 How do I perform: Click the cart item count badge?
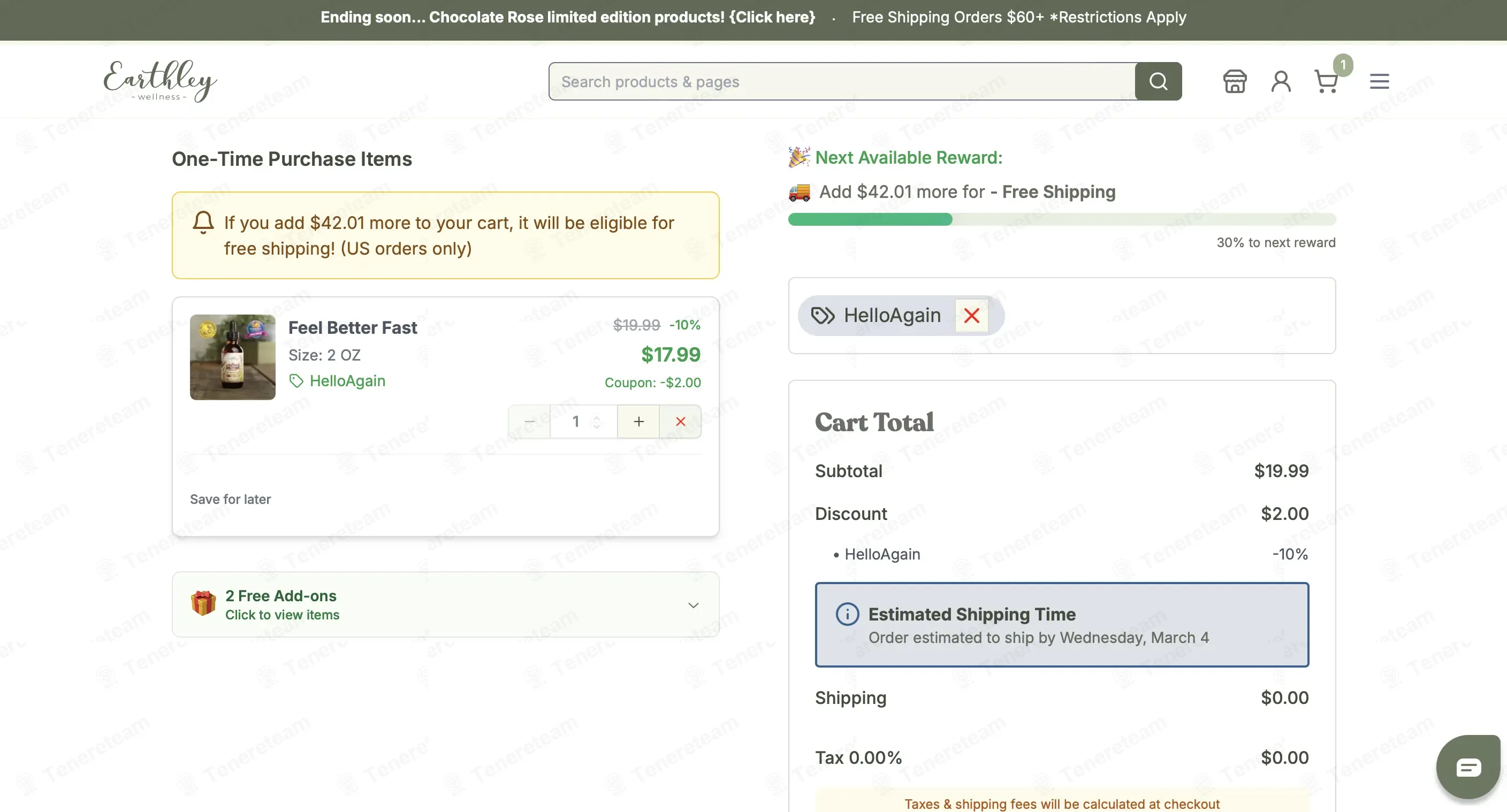1343,65
